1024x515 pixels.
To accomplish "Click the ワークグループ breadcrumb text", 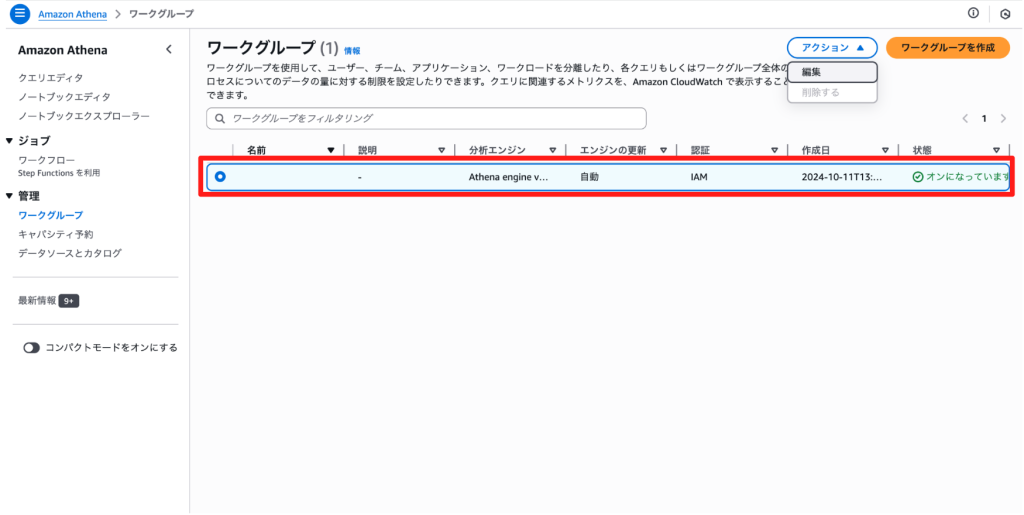I will pyautogui.click(x=161, y=14).
